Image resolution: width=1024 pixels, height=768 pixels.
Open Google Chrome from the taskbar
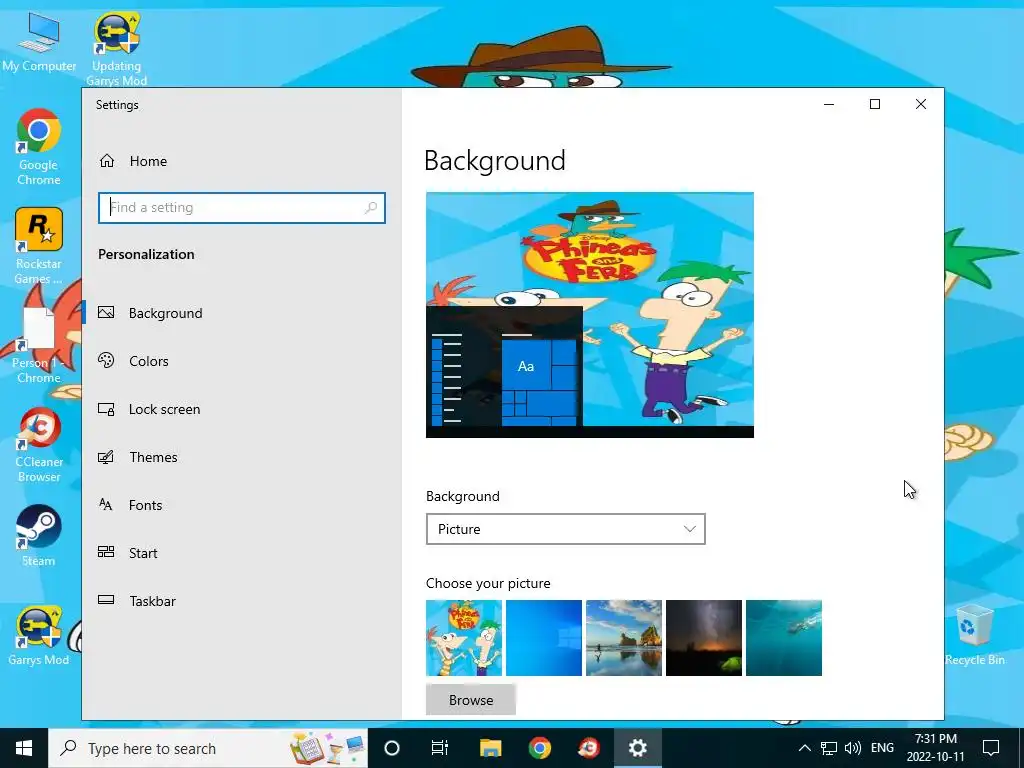pos(539,748)
